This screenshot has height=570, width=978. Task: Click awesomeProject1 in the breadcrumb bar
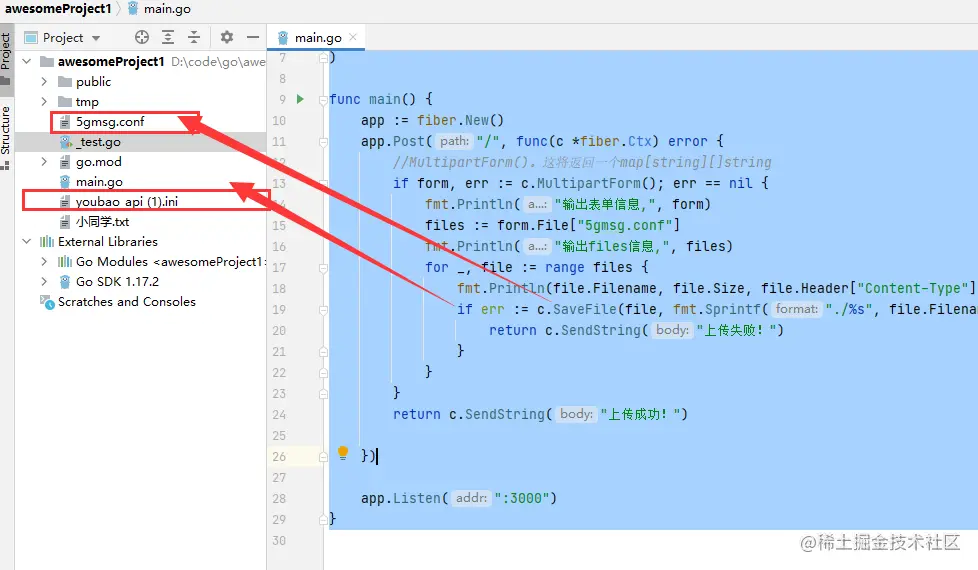pyautogui.click(x=57, y=9)
